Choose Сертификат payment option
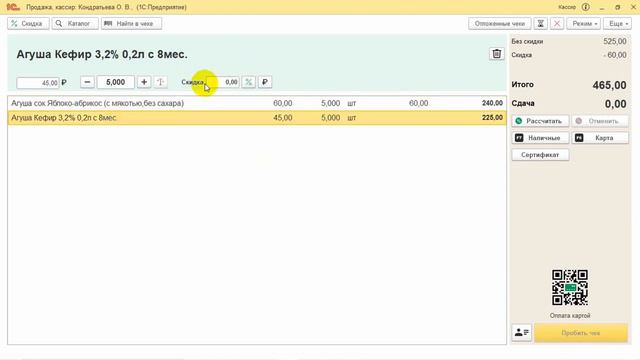The width and height of the screenshot is (640, 360). [540, 155]
